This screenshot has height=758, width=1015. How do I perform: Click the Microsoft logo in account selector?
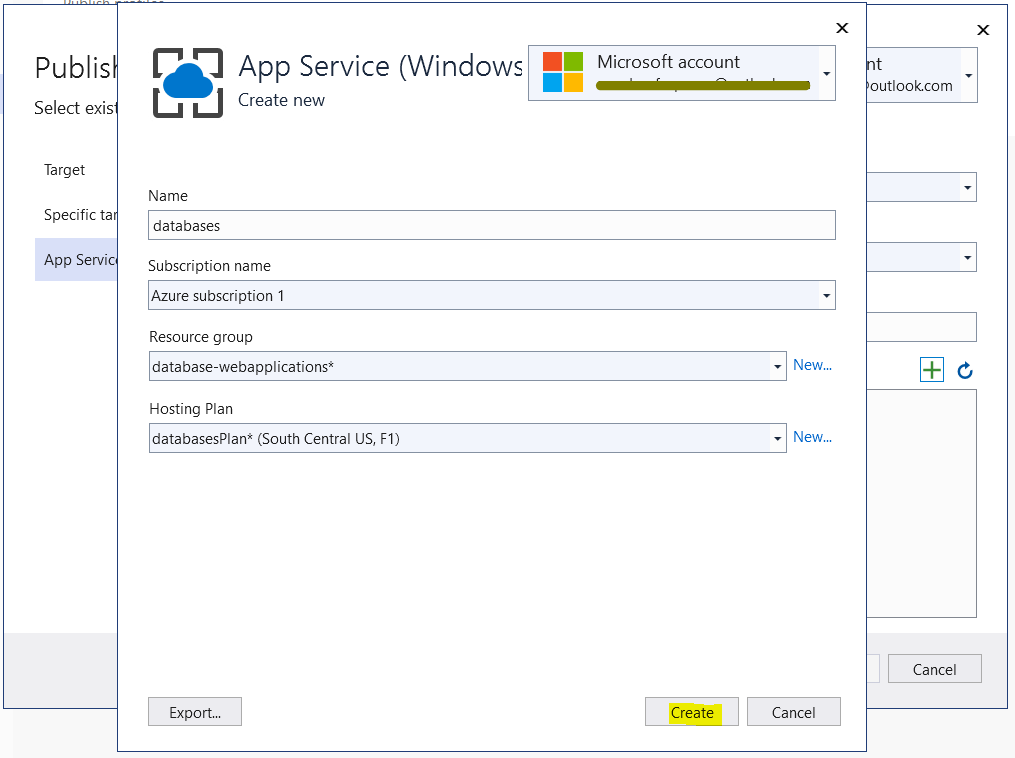tap(563, 72)
